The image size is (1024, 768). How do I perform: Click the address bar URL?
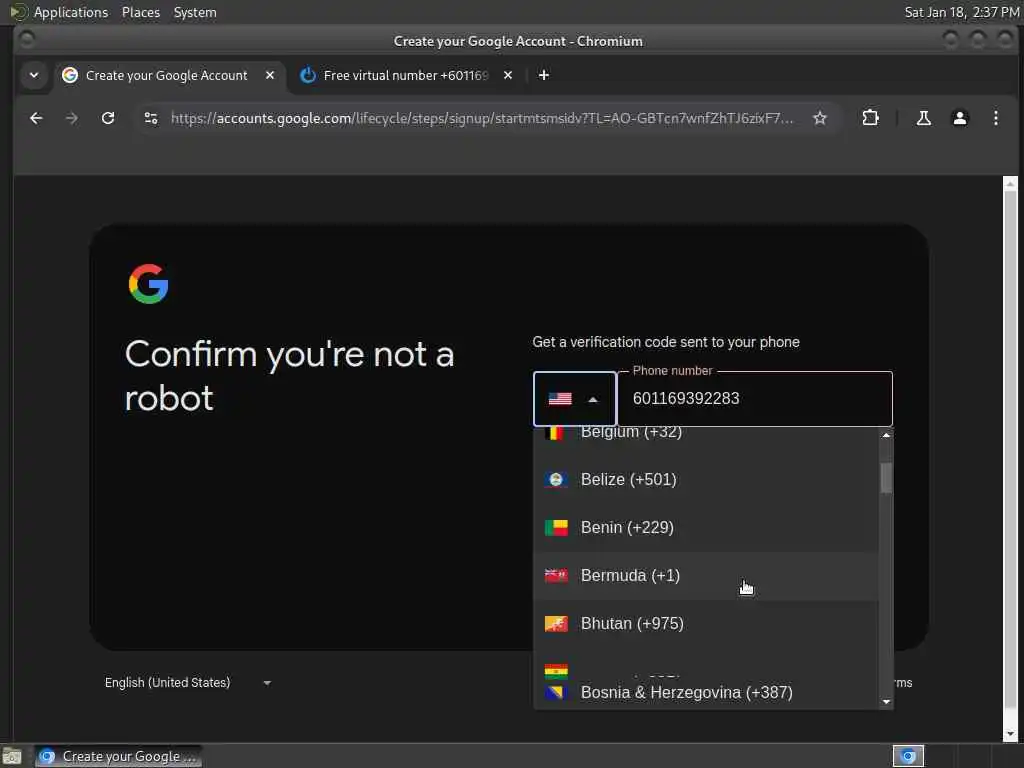click(x=482, y=118)
